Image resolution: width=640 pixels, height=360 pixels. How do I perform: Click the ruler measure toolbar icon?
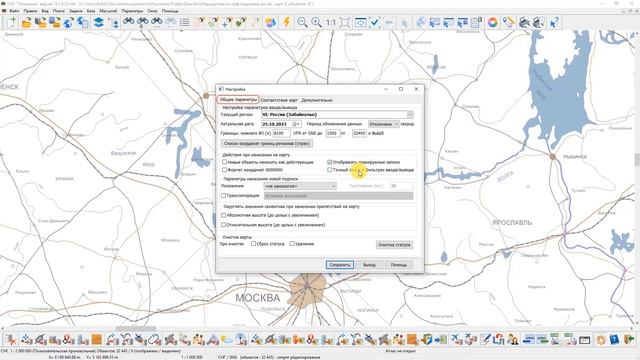(x=508, y=22)
